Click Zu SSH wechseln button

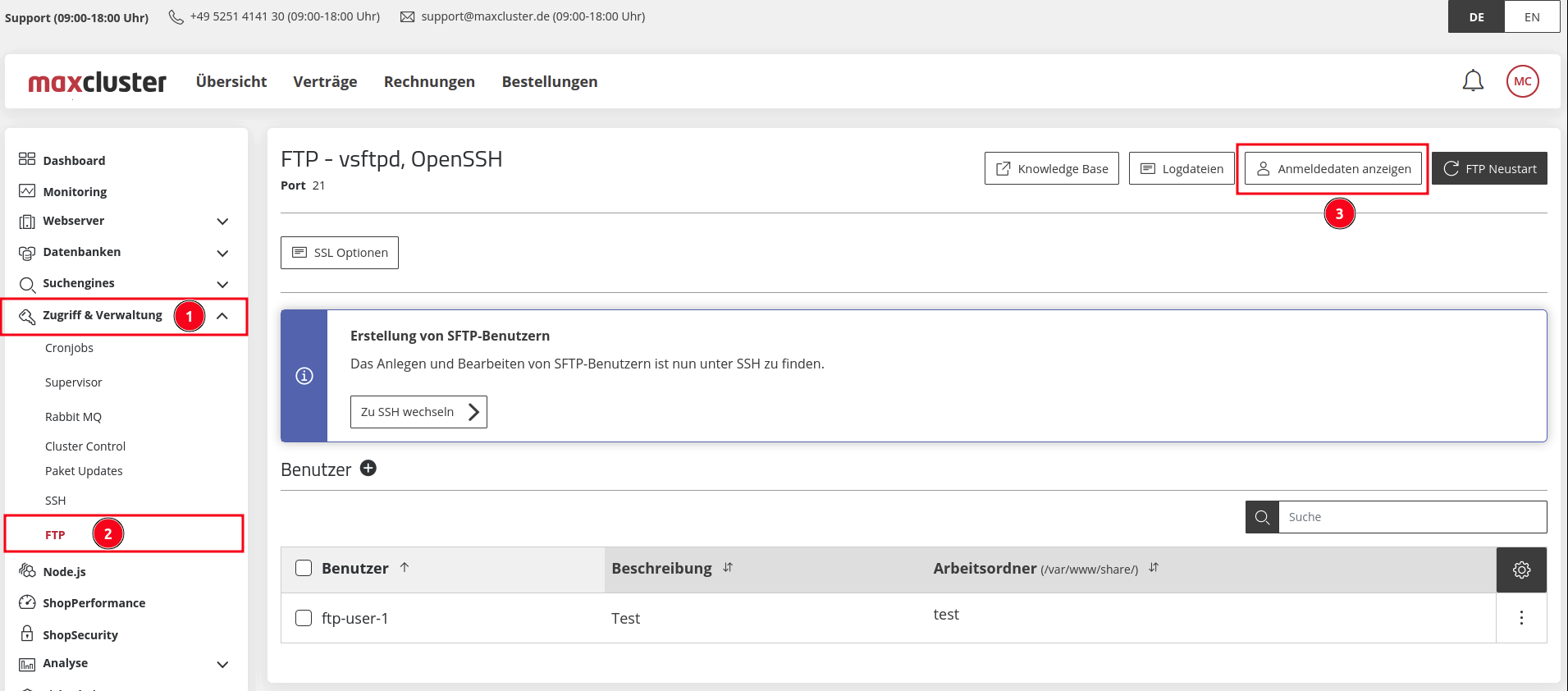418,412
